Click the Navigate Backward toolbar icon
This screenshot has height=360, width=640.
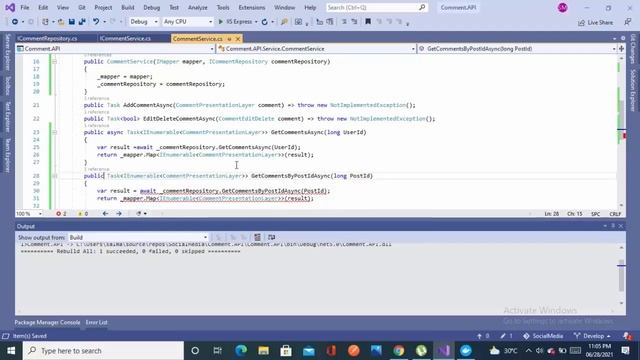click(x=15, y=22)
